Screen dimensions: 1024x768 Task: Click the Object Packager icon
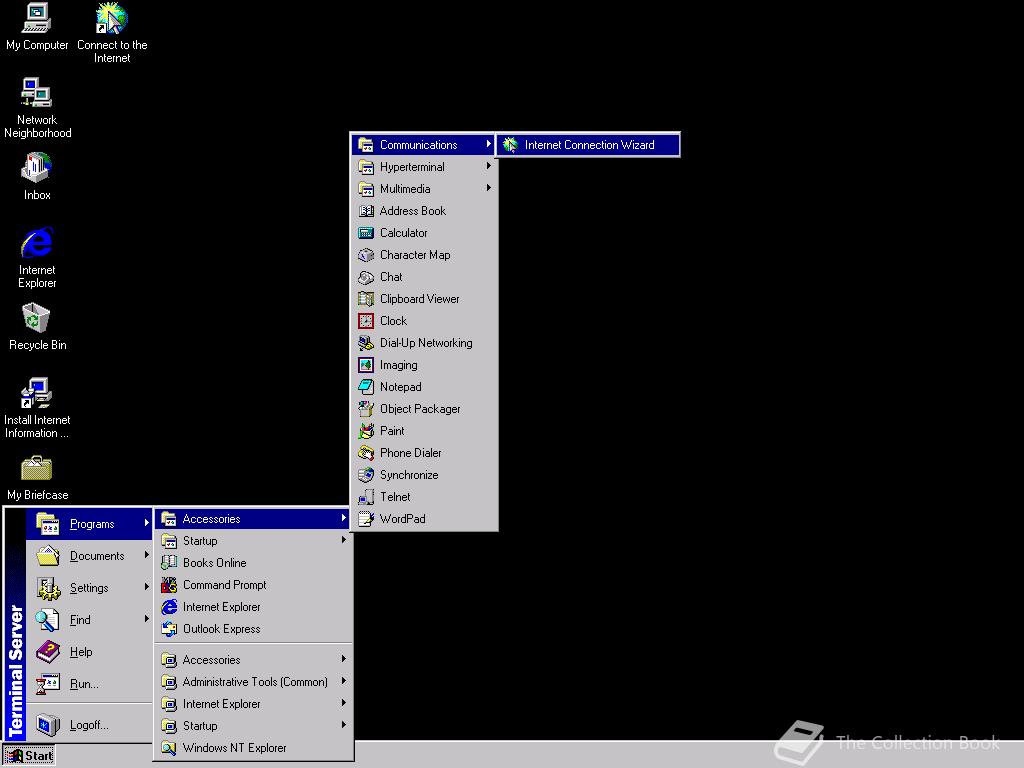tap(366, 409)
